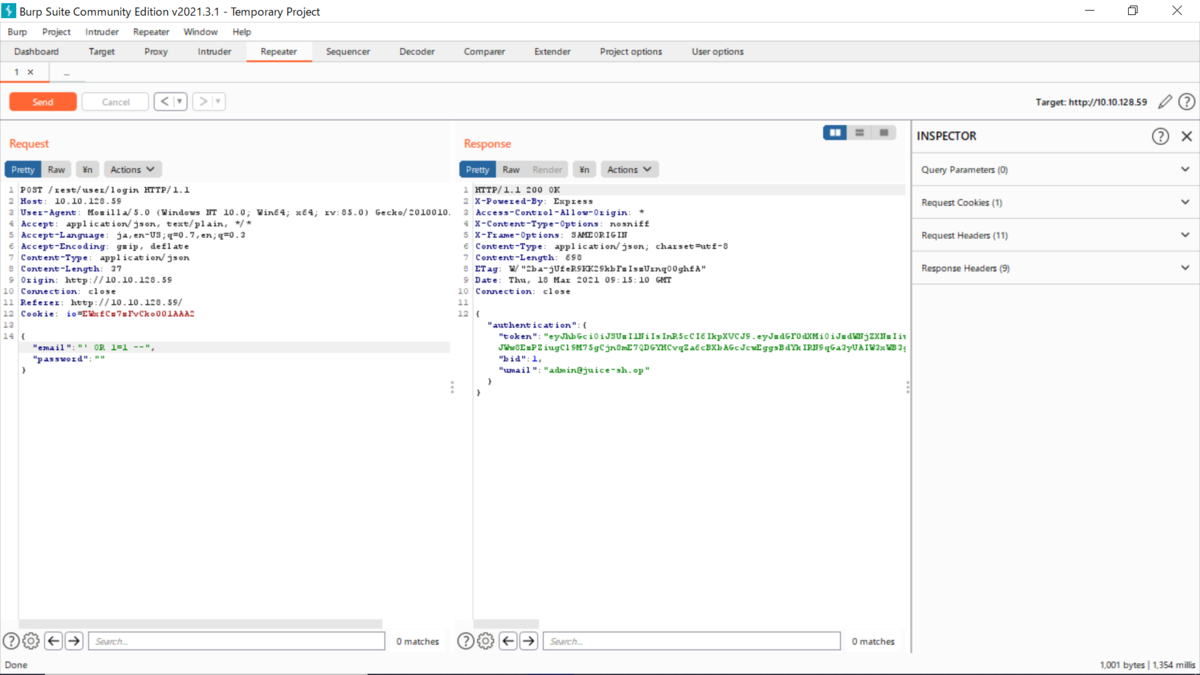Image resolution: width=1200 pixels, height=675 pixels.
Task: Select top-bottom layout icon
Action: pos(859,133)
